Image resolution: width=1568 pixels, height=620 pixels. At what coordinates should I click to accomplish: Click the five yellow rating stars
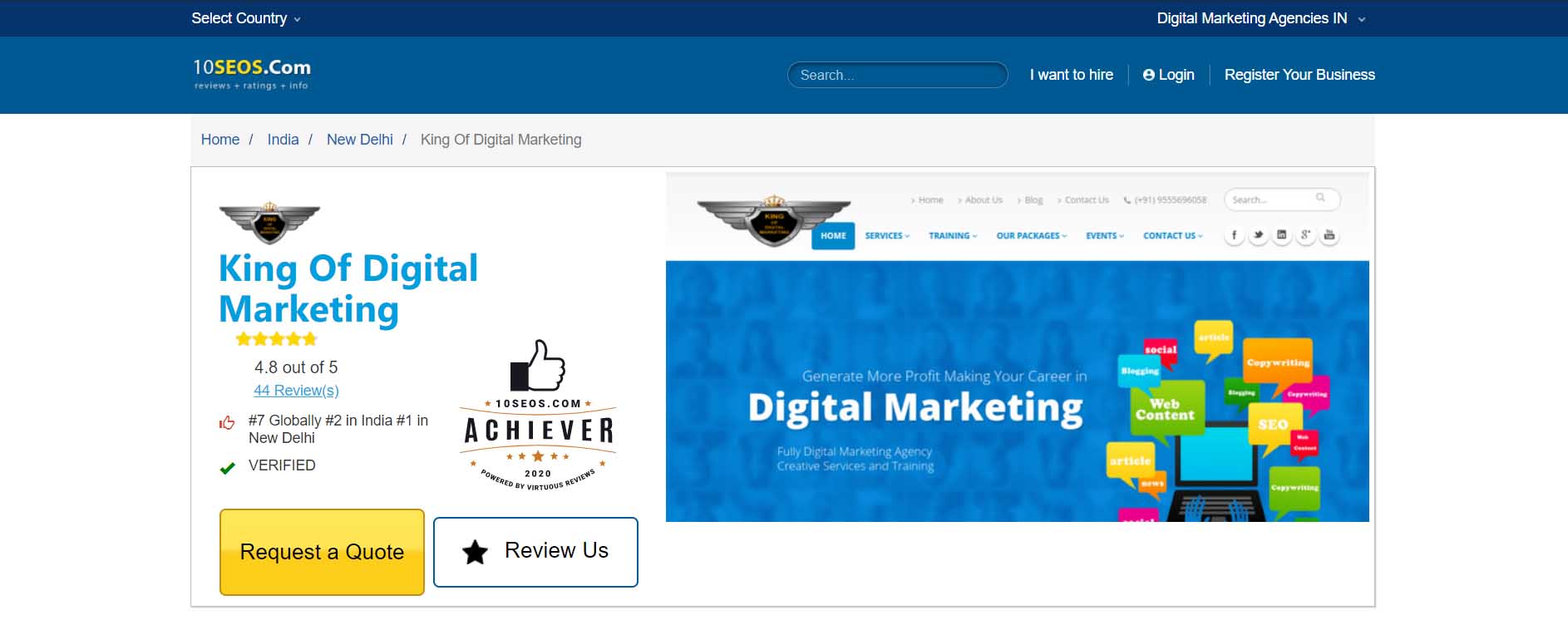pos(277,339)
